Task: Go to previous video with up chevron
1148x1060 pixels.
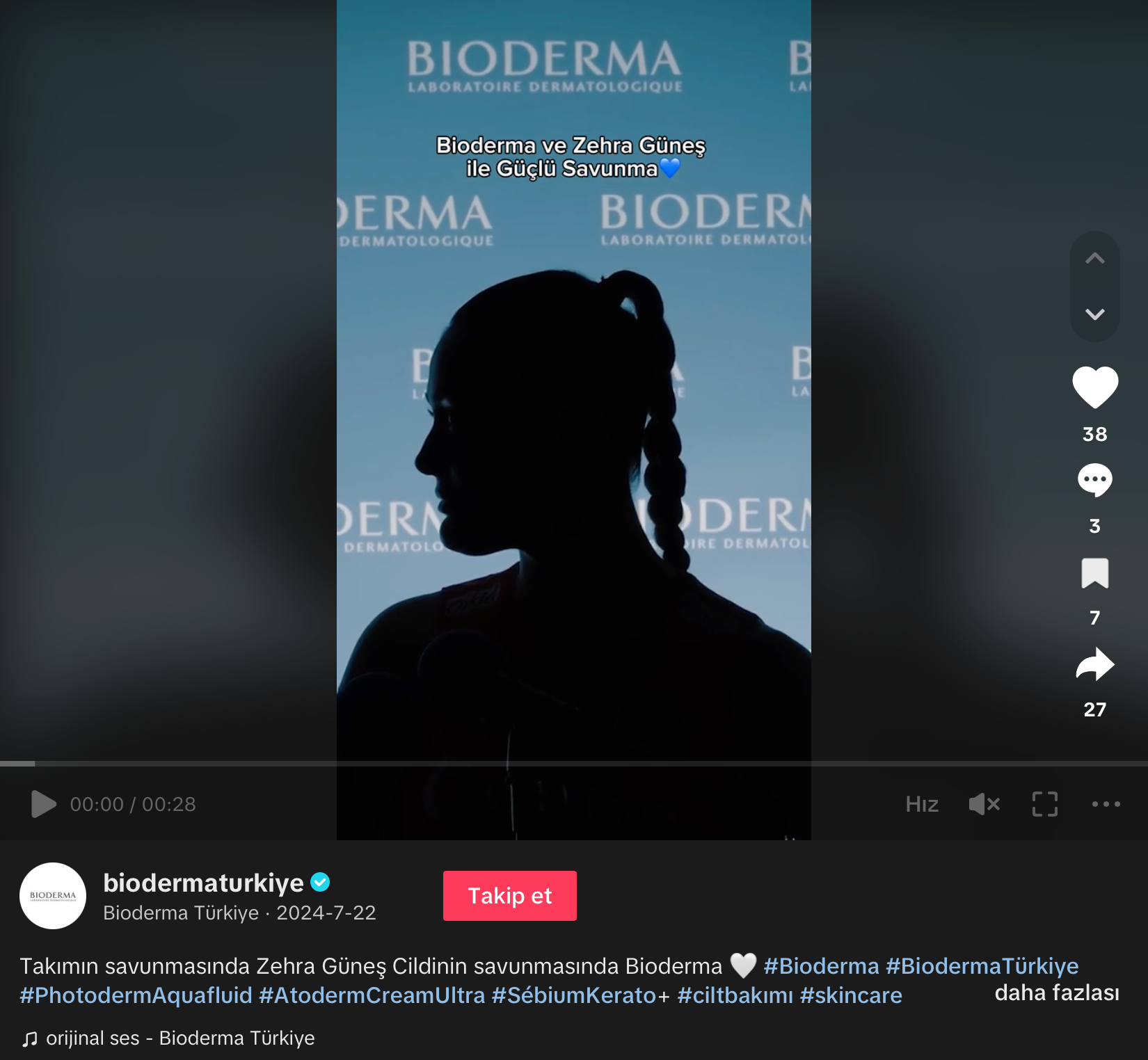Action: click(x=1095, y=259)
